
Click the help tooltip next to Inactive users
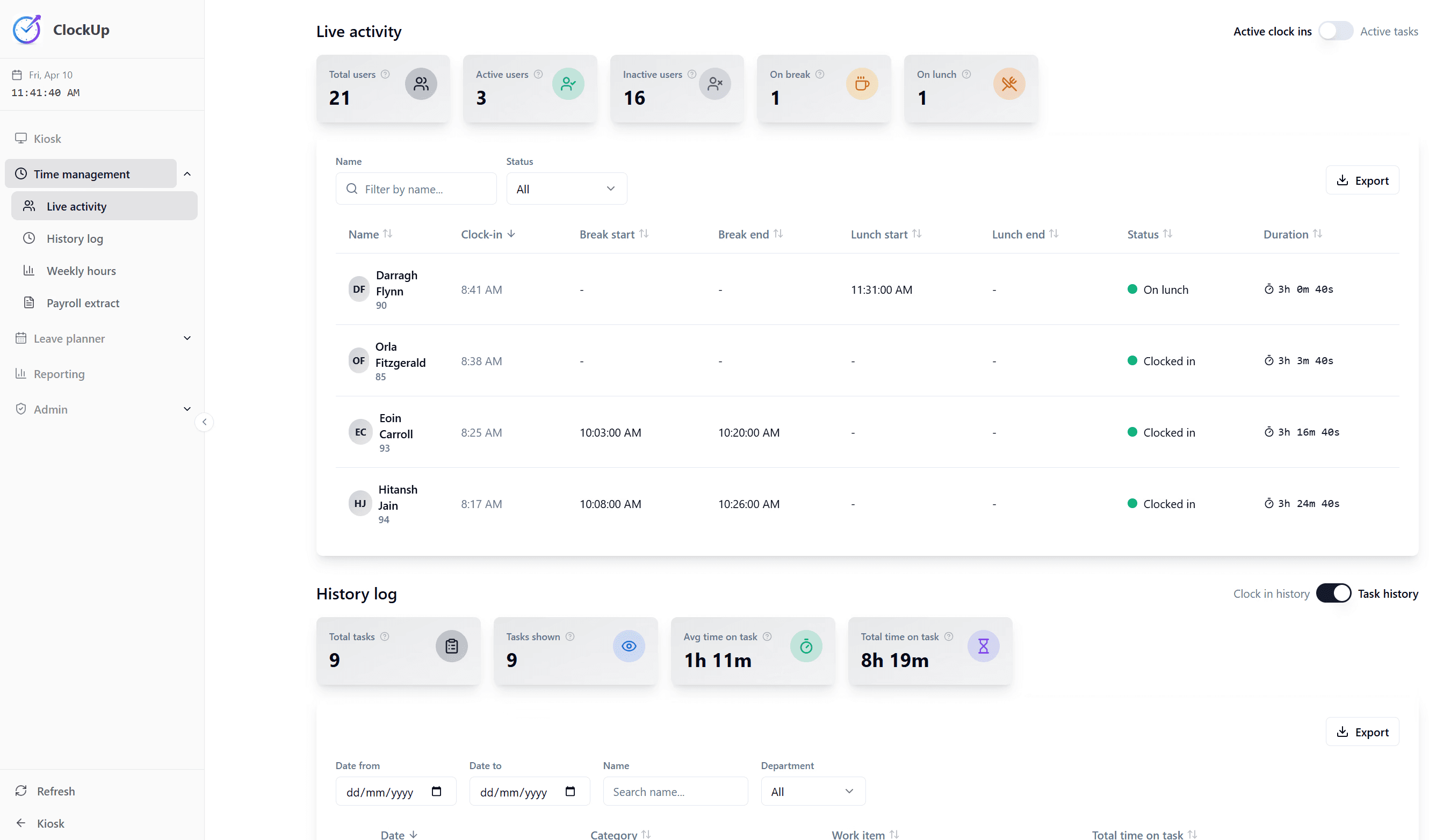tap(692, 74)
